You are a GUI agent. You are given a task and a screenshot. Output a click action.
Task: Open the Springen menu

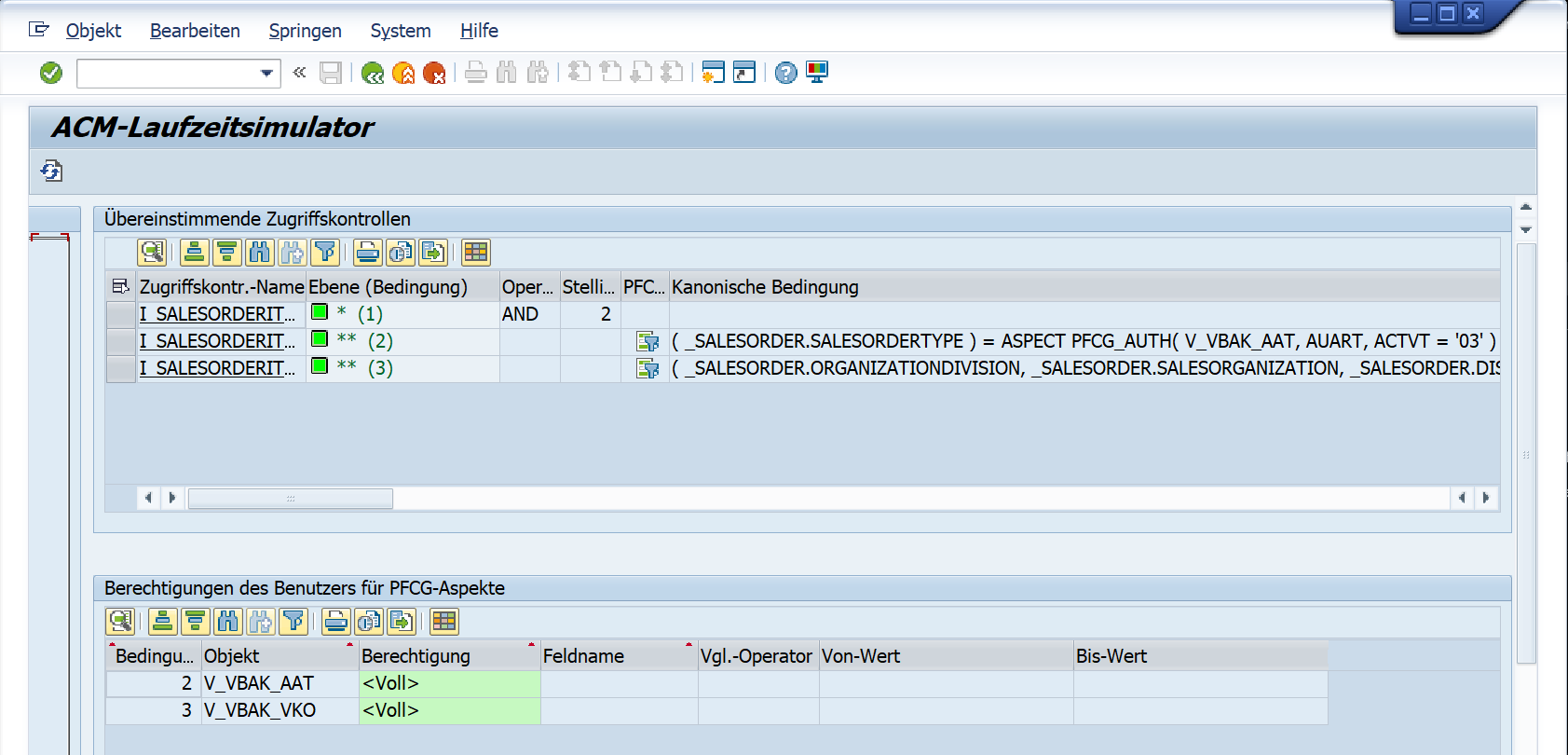[305, 31]
